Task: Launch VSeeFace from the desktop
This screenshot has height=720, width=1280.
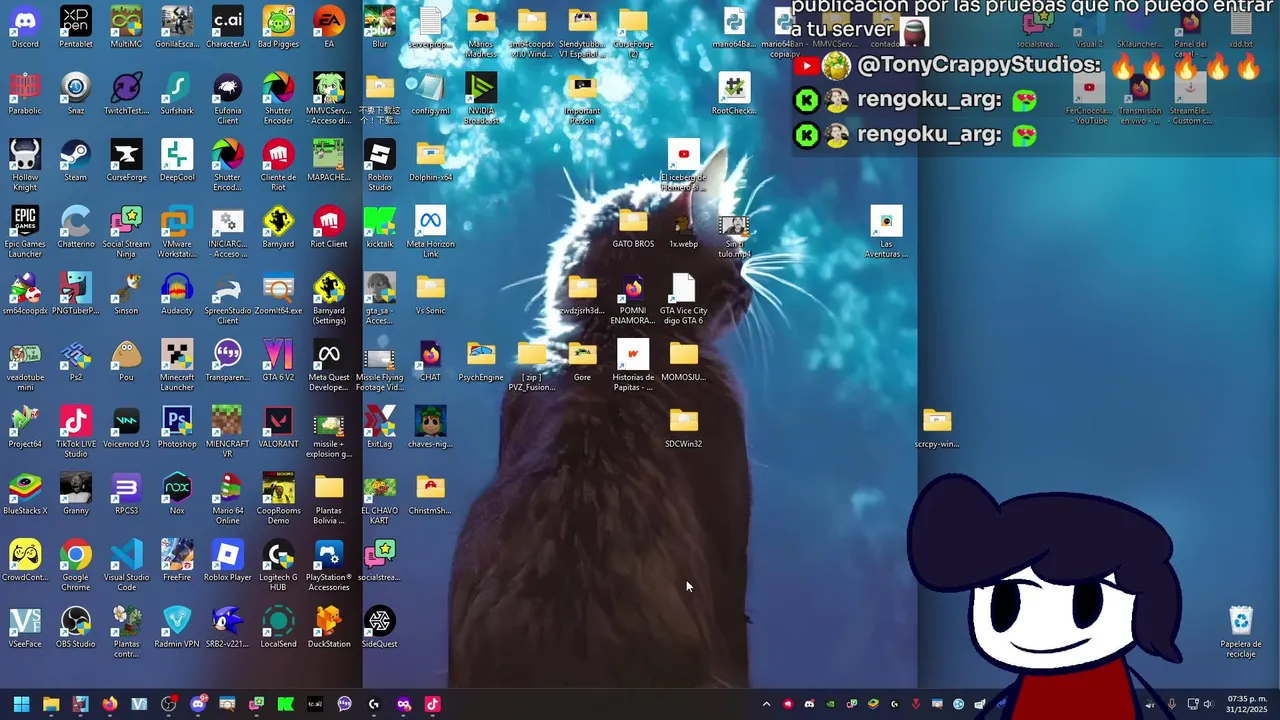Action: pyautogui.click(x=25, y=627)
